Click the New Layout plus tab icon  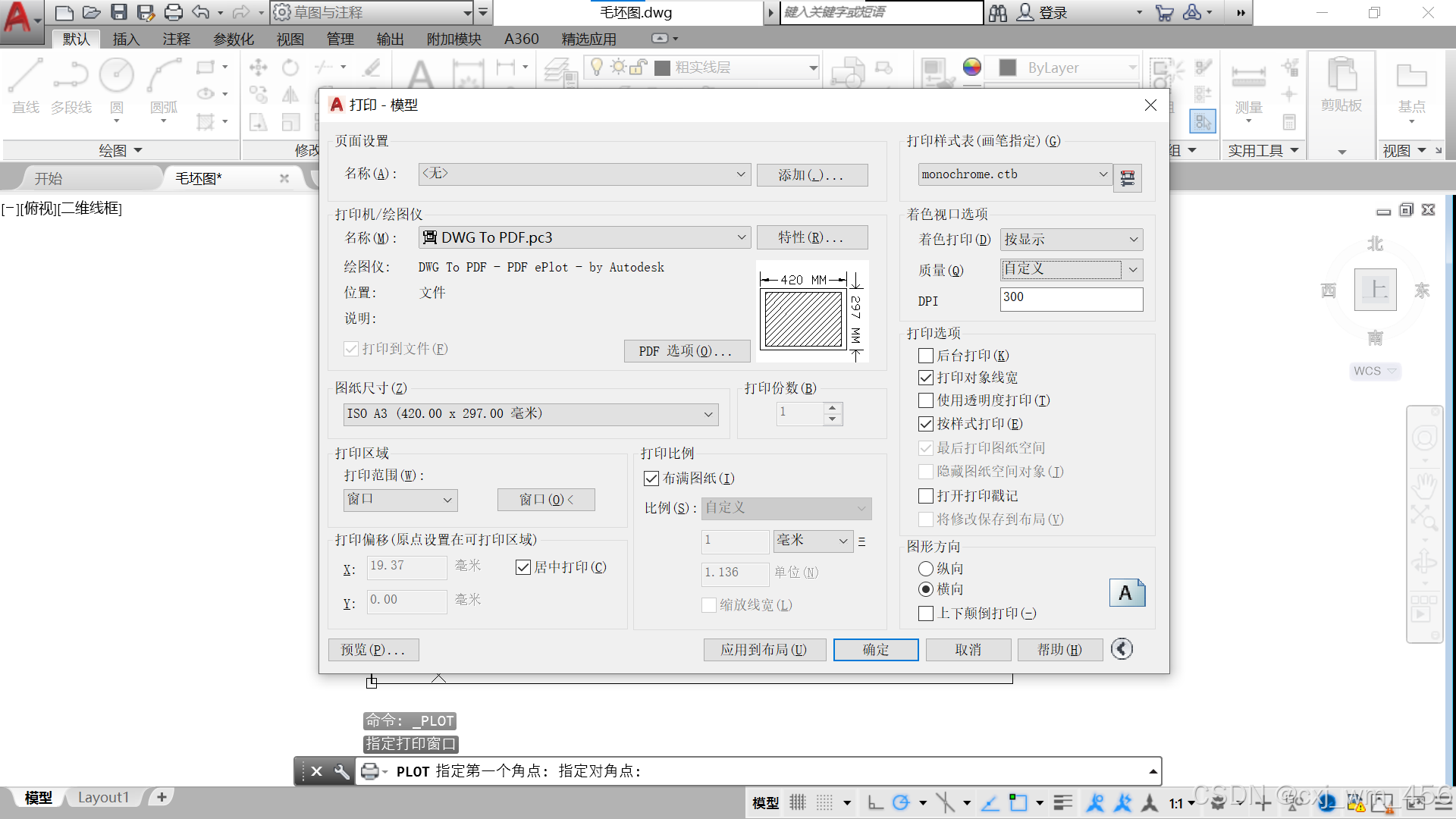(x=162, y=797)
